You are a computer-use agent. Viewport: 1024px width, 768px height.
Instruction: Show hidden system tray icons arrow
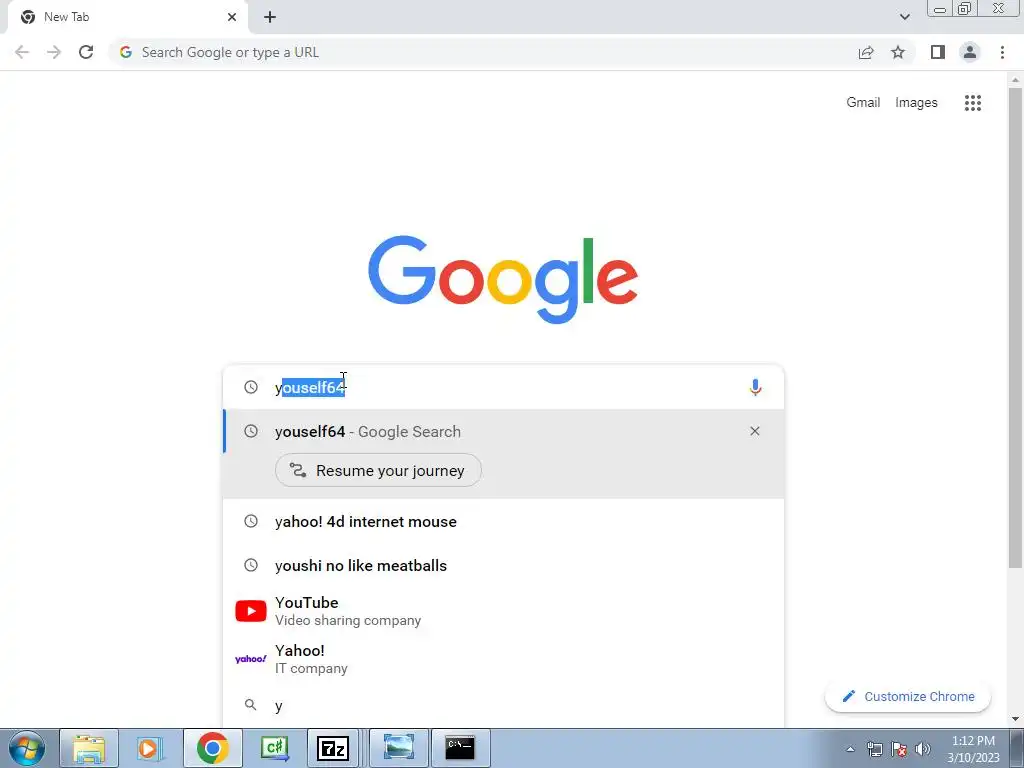pos(850,749)
